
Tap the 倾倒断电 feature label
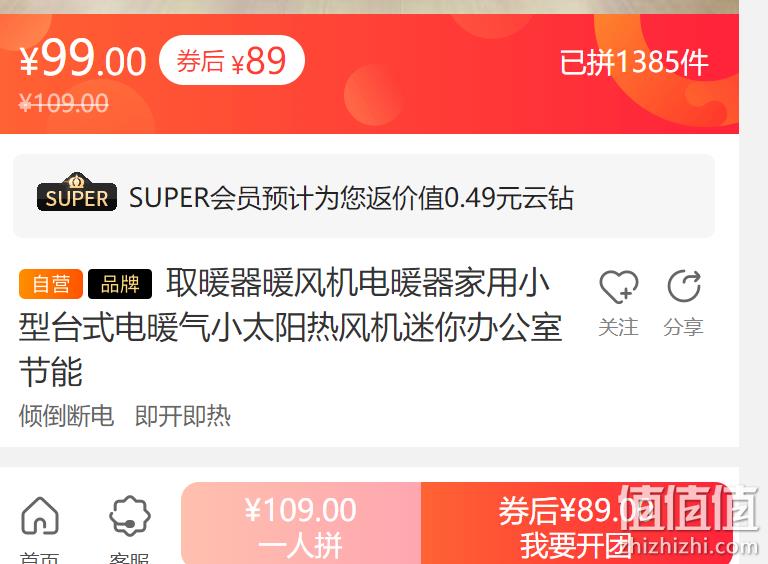tap(66, 416)
